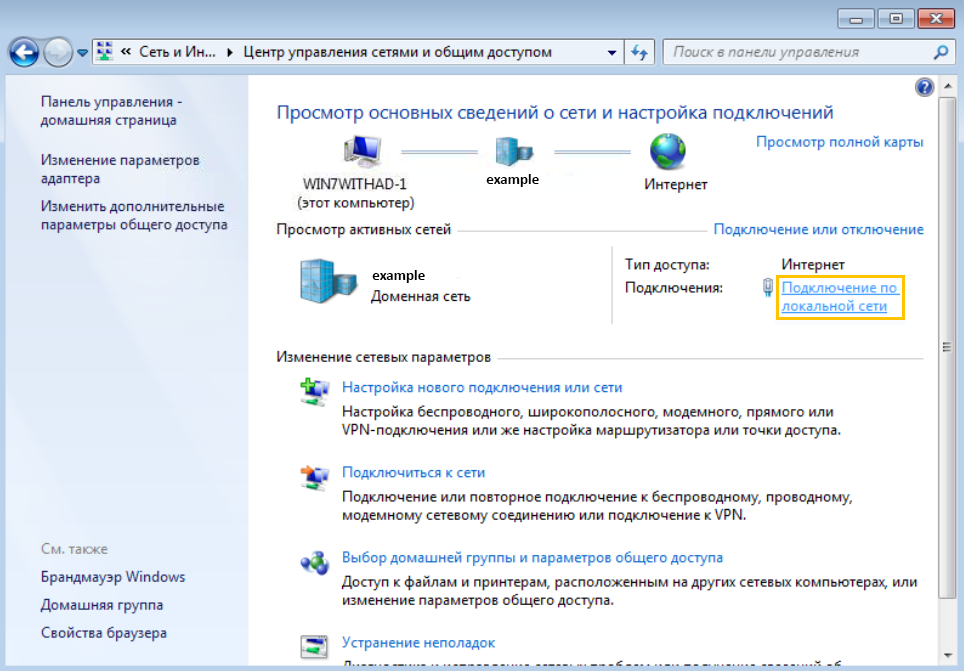Click the control panel search field

coord(800,52)
